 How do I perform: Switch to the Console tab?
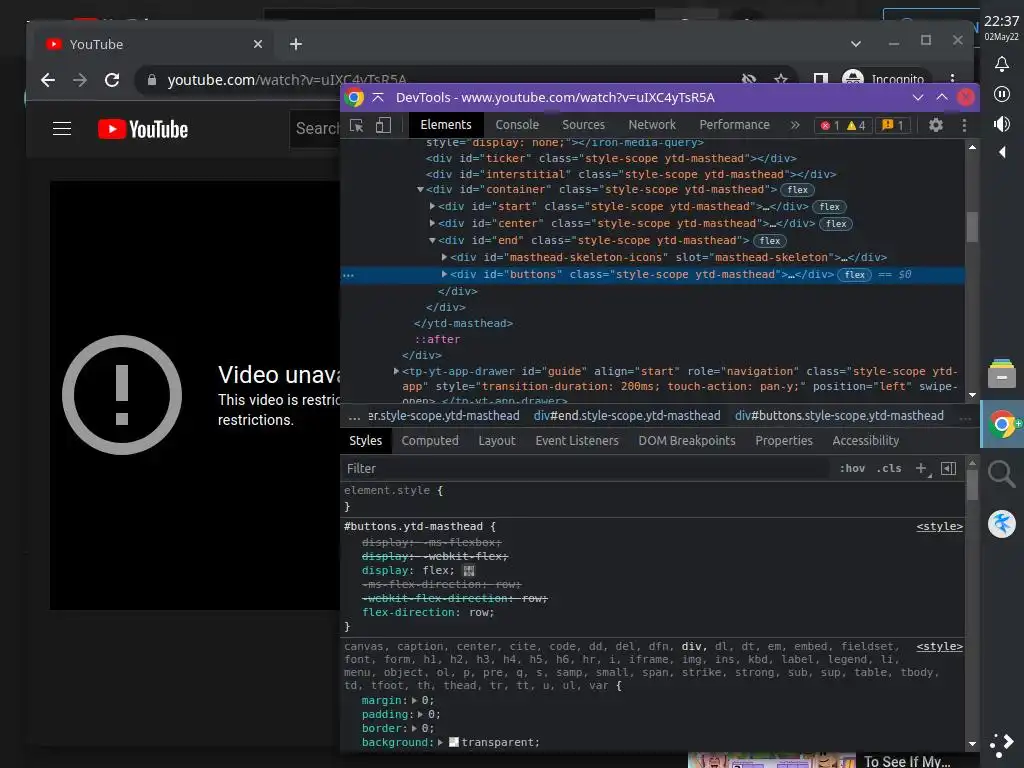pos(517,125)
